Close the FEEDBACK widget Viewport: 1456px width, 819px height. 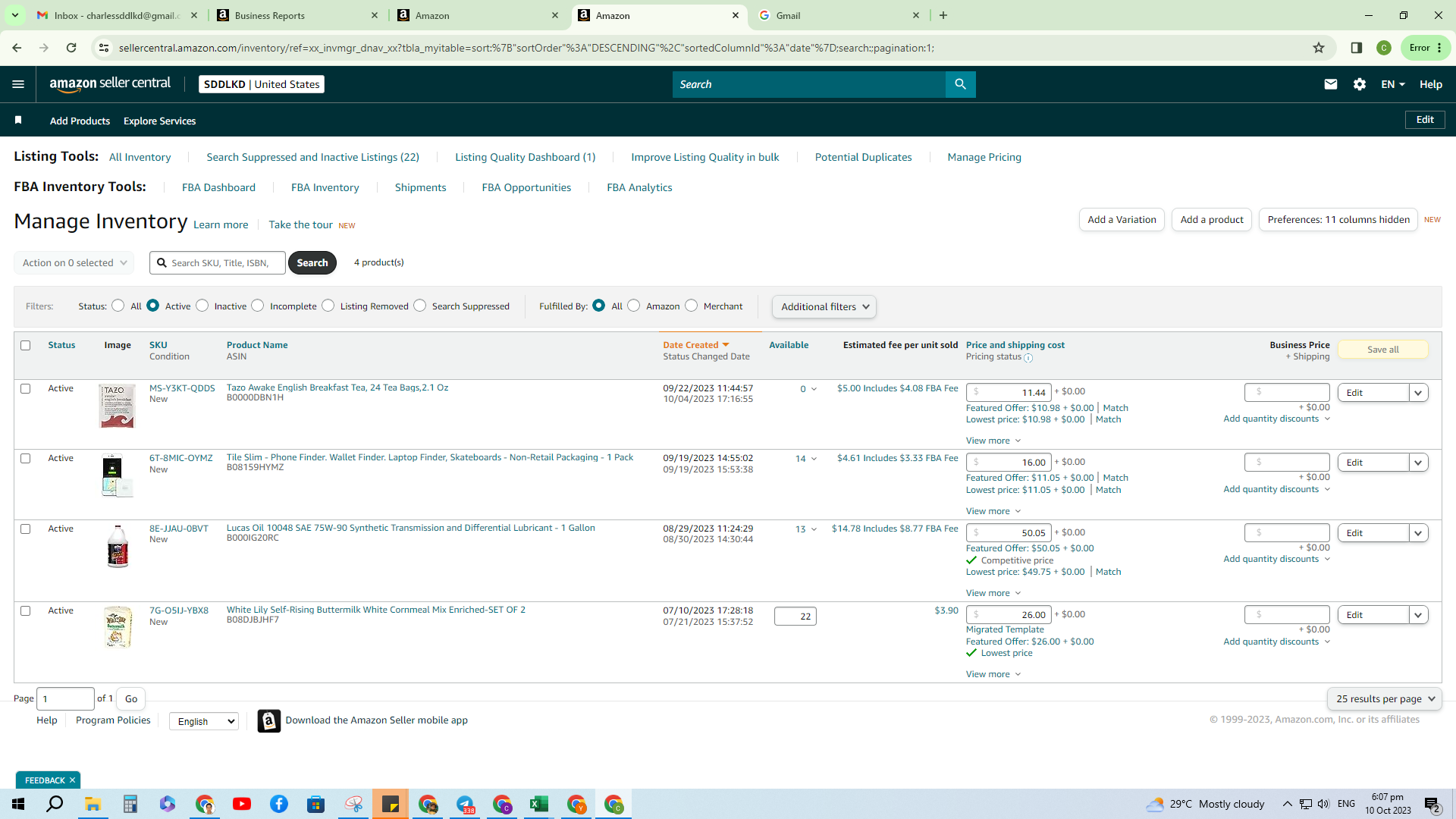[x=72, y=780]
